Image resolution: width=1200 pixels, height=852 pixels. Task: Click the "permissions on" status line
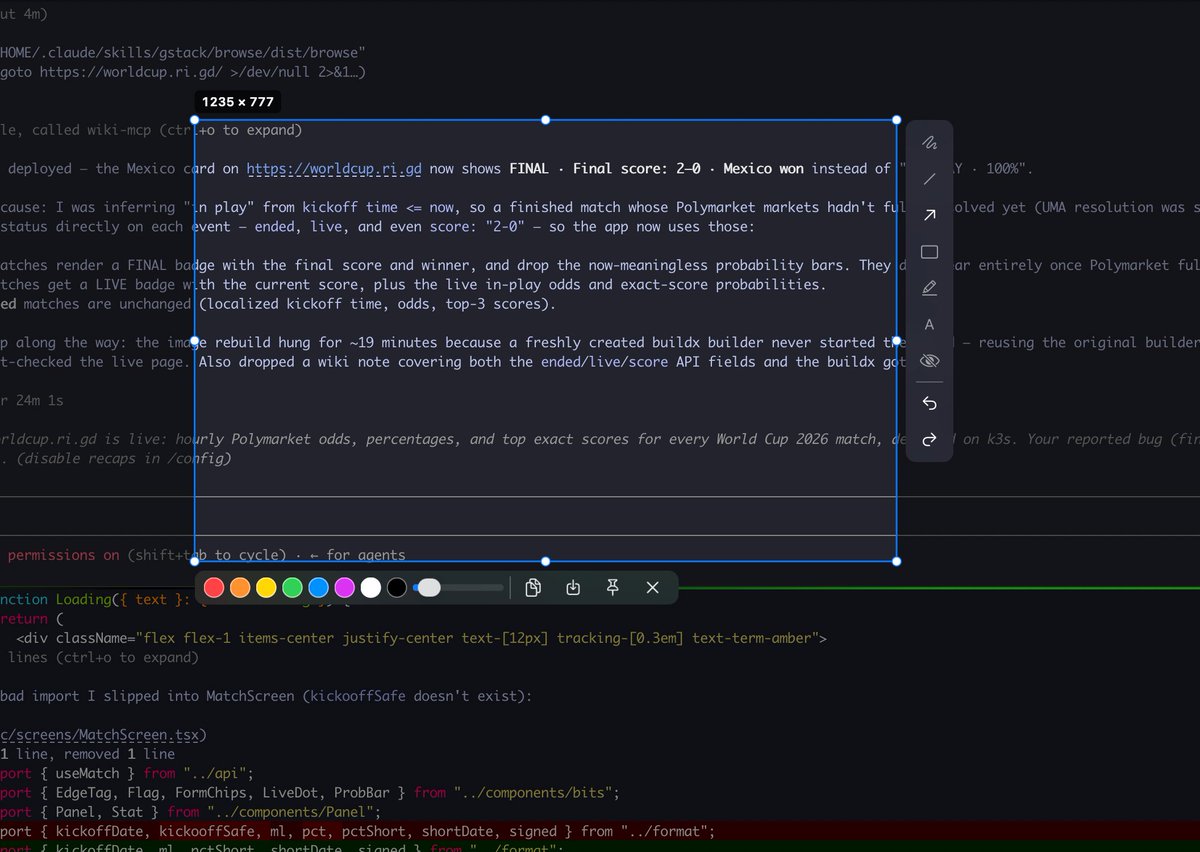(63, 555)
